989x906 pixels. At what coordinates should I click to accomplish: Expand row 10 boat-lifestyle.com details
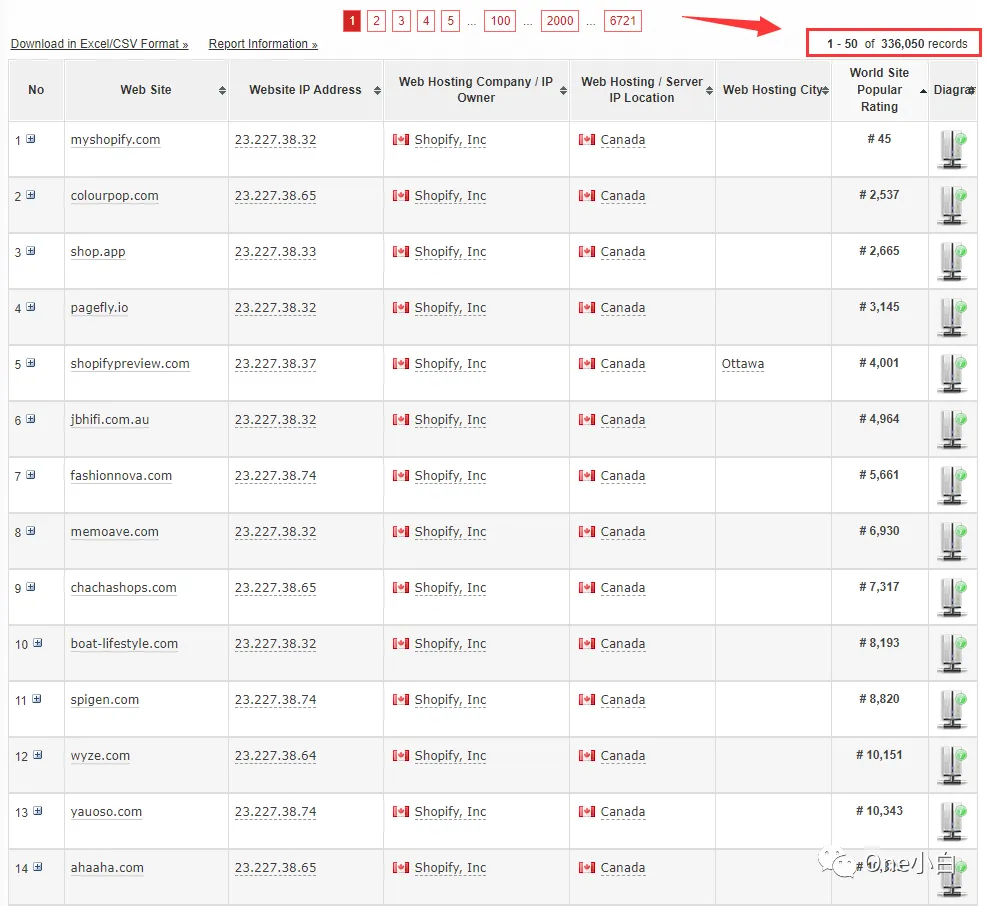tap(38, 643)
